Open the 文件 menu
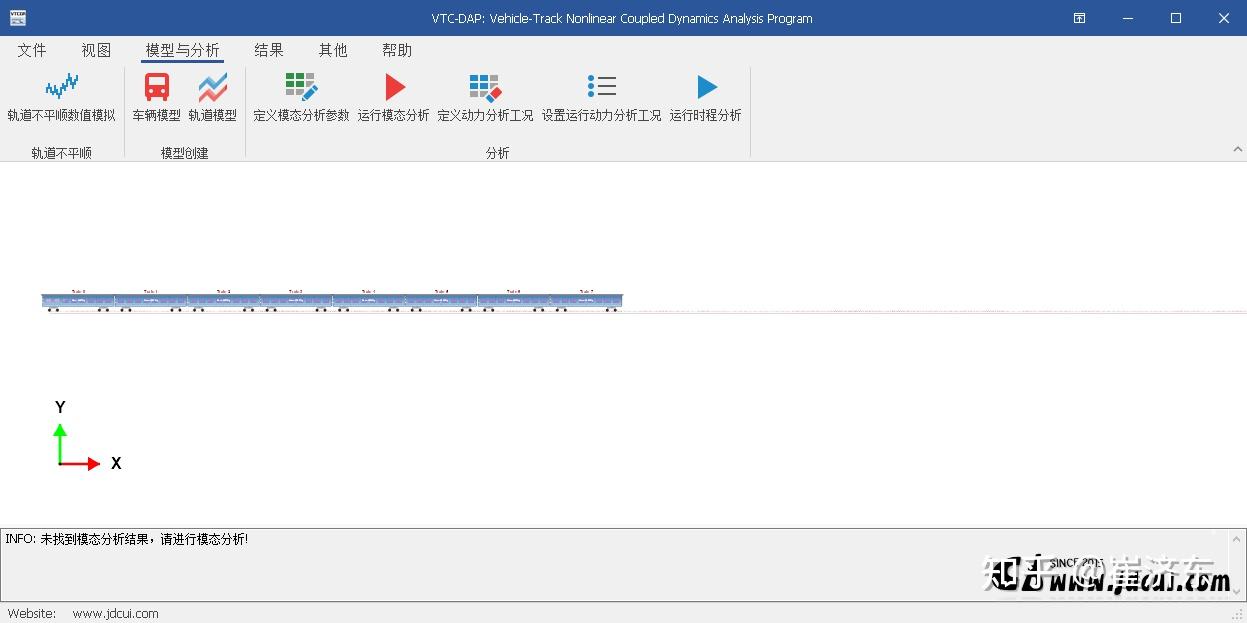The height and width of the screenshot is (623, 1247). point(31,49)
